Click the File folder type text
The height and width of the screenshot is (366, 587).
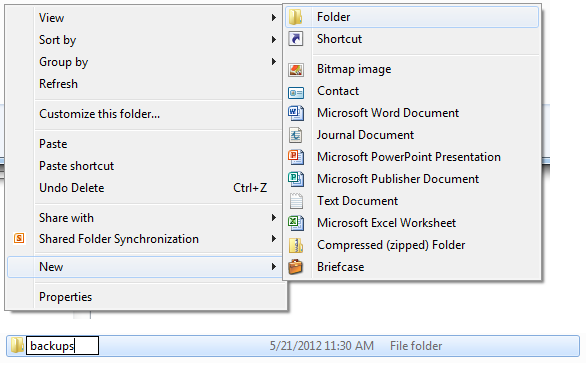416,346
